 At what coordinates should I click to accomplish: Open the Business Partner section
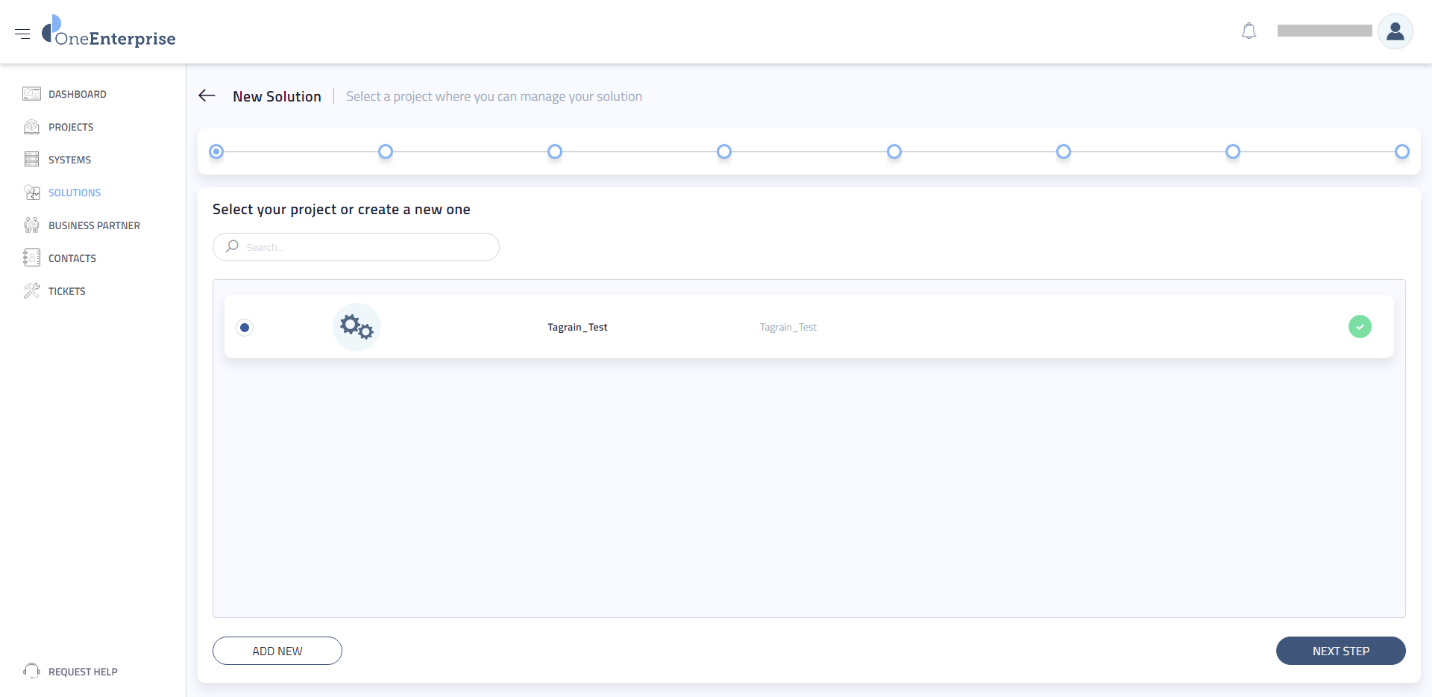pos(94,224)
